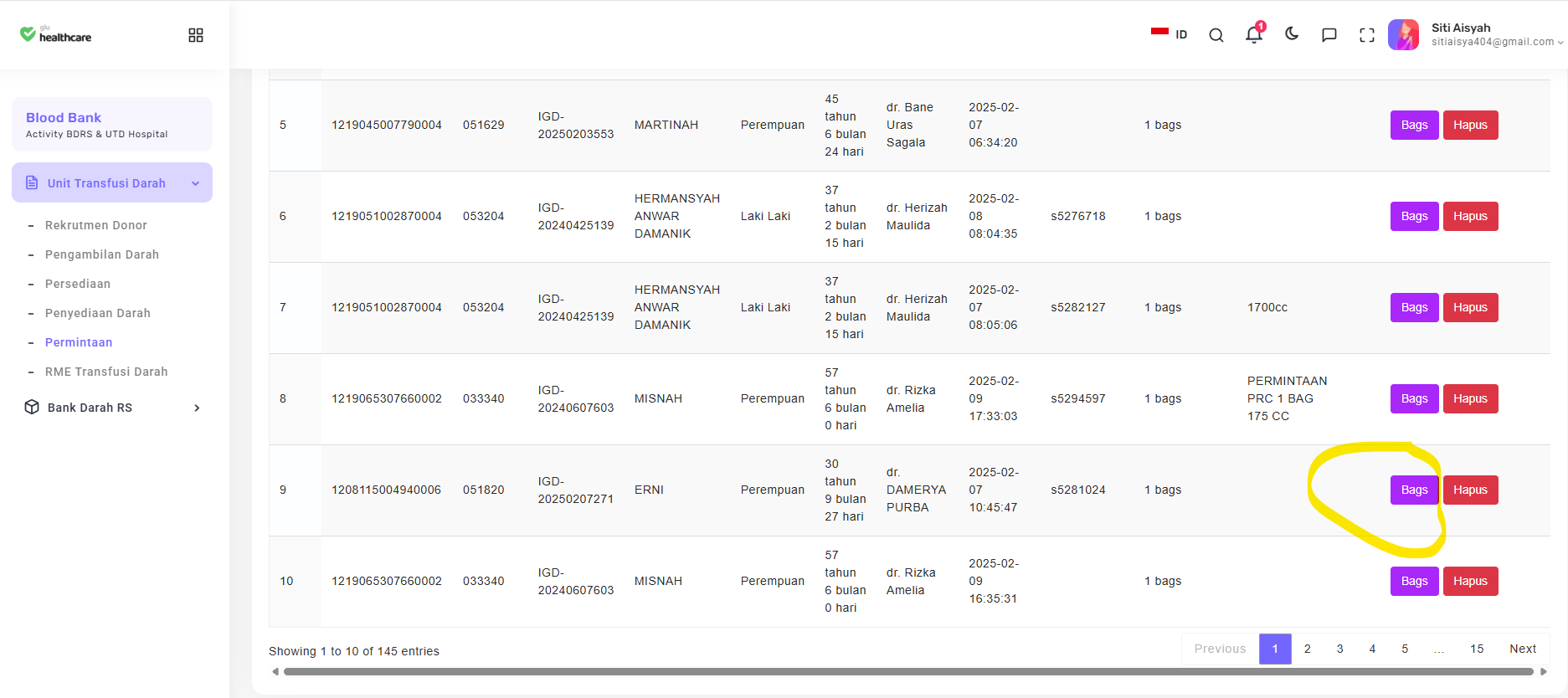The height and width of the screenshot is (698, 1568).
Task: Click Hapus in row number 10
Action: tap(1471, 582)
